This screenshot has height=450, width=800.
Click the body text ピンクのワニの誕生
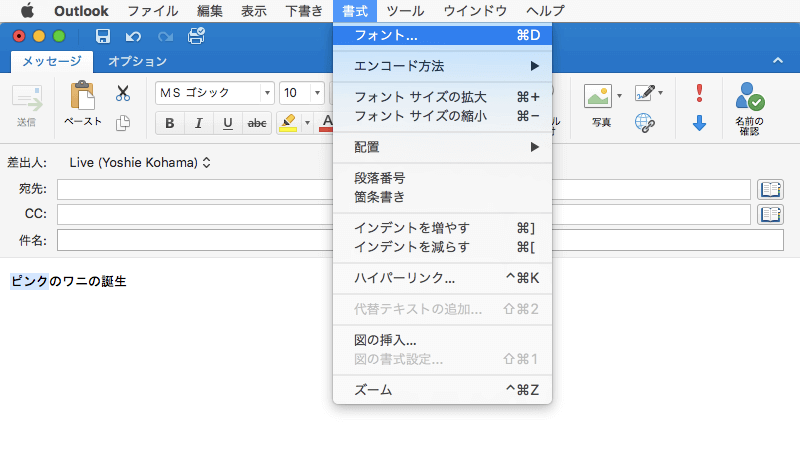coord(68,281)
